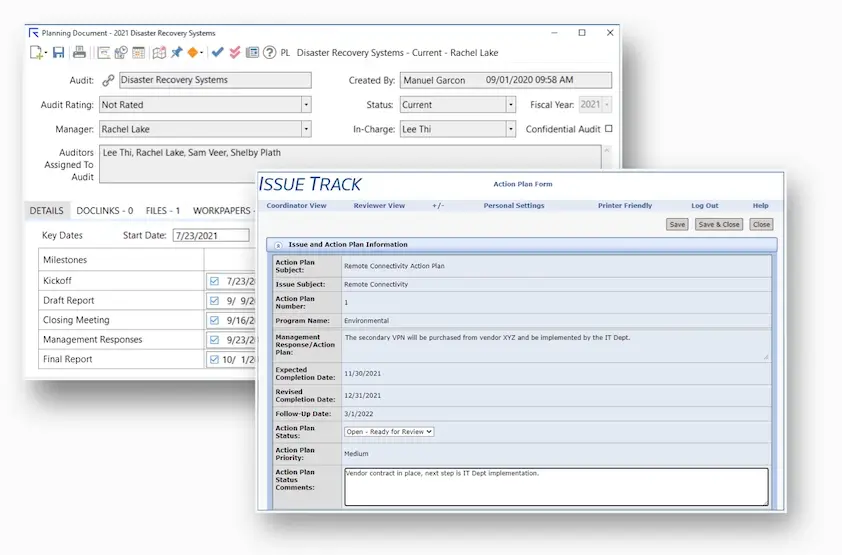Screen dimensions: 842x555
Task: Click the new document icon in Planning Document toolbar
Action: coord(36,53)
